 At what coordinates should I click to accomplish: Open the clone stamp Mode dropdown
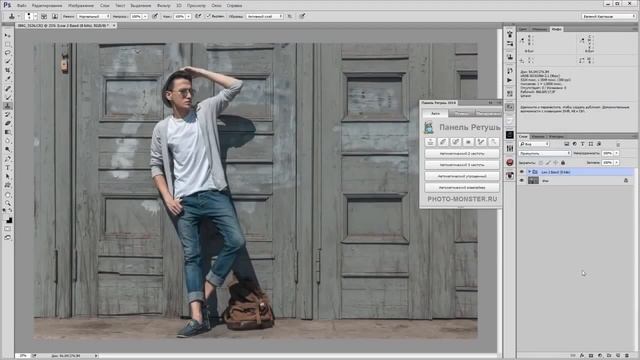click(93, 16)
